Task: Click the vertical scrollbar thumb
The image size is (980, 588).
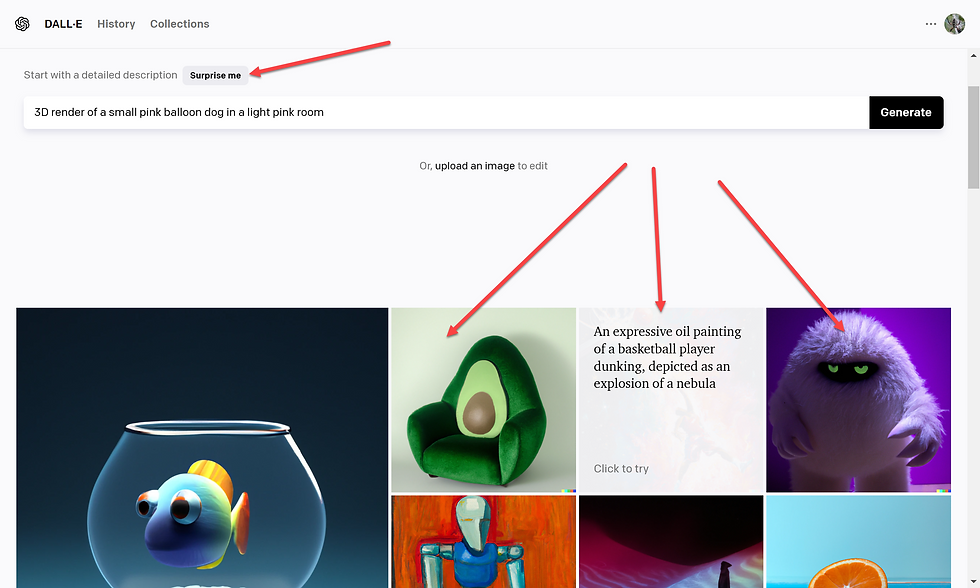Action: tap(974, 137)
